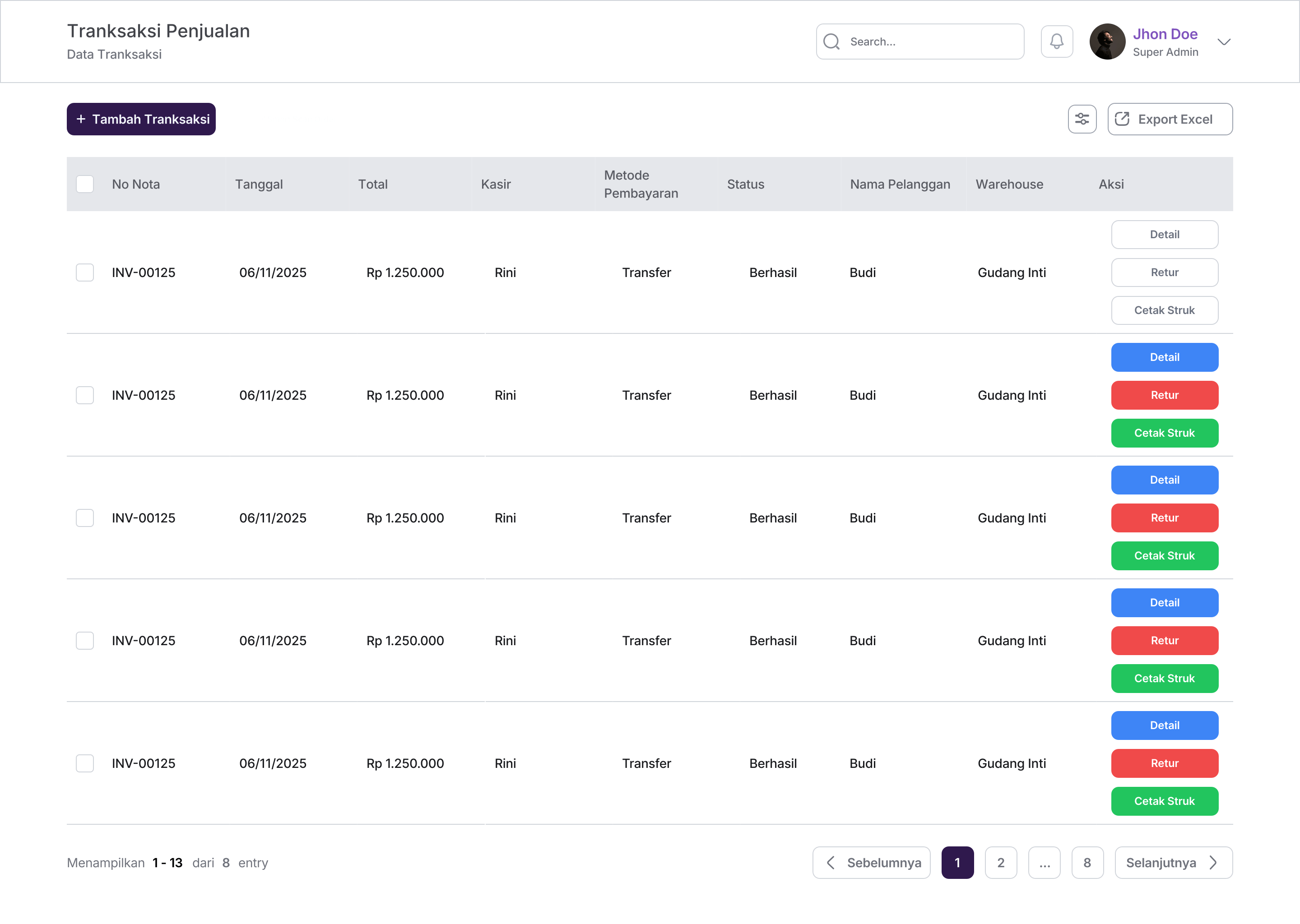Click the notification bell icon
This screenshot has width=1300, height=924.
(1056, 42)
